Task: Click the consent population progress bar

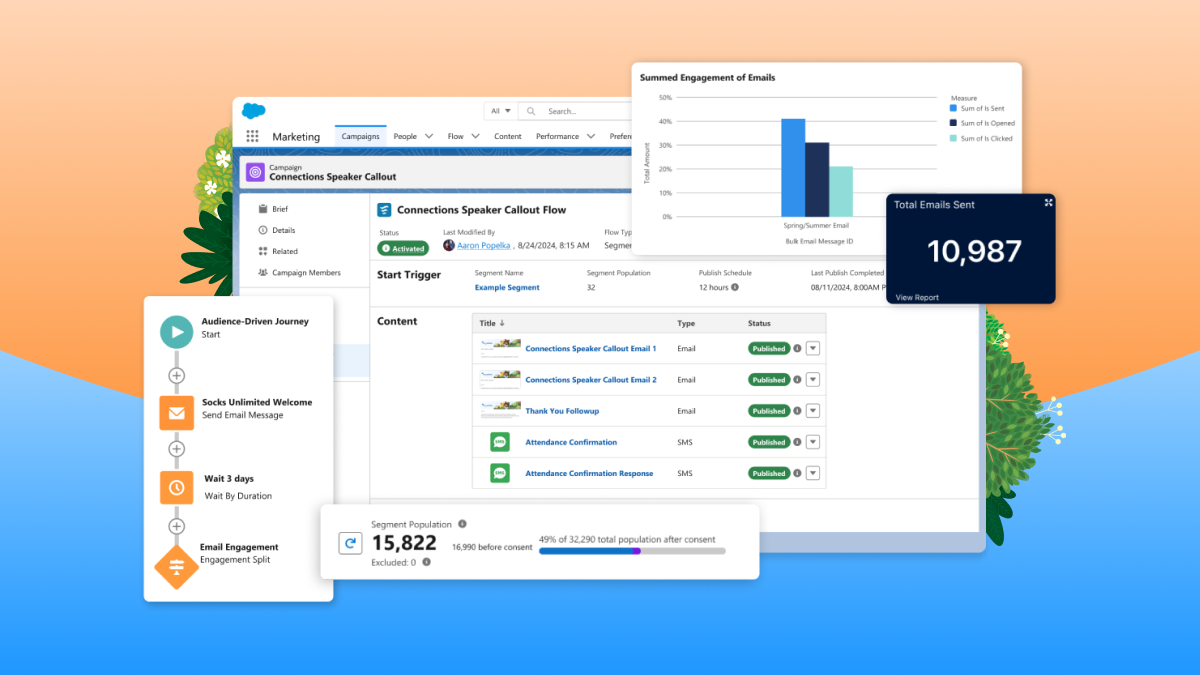Action: pos(631,550)
